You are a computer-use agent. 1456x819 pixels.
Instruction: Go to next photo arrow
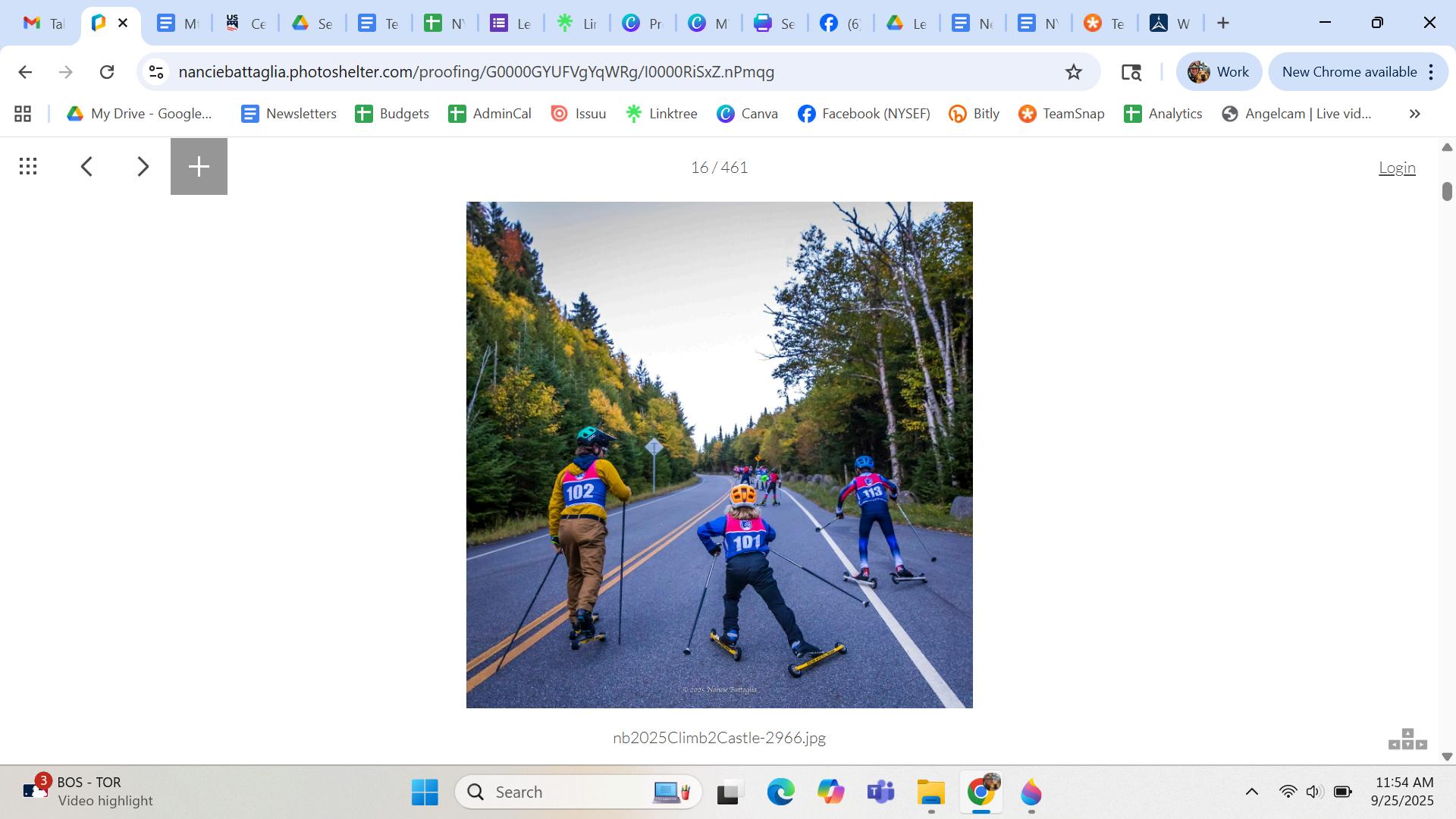click(143, 167)
